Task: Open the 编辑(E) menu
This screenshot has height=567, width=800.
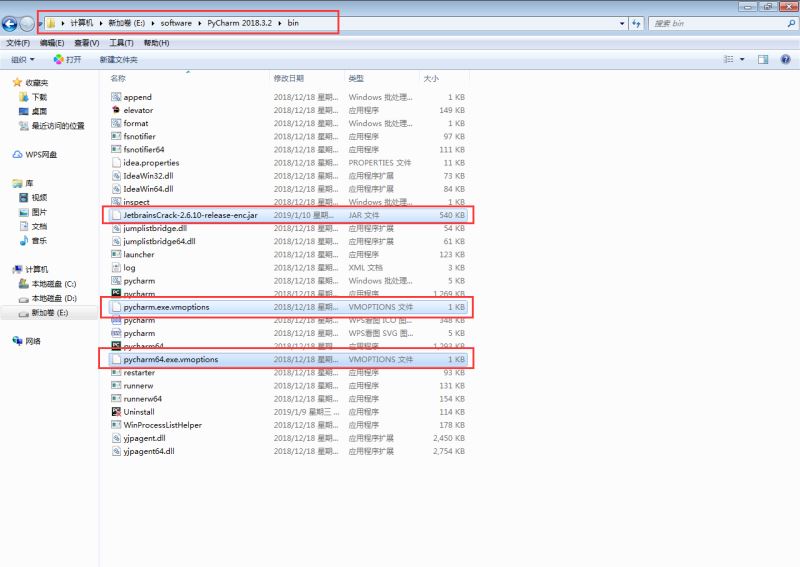Action: 52,43
